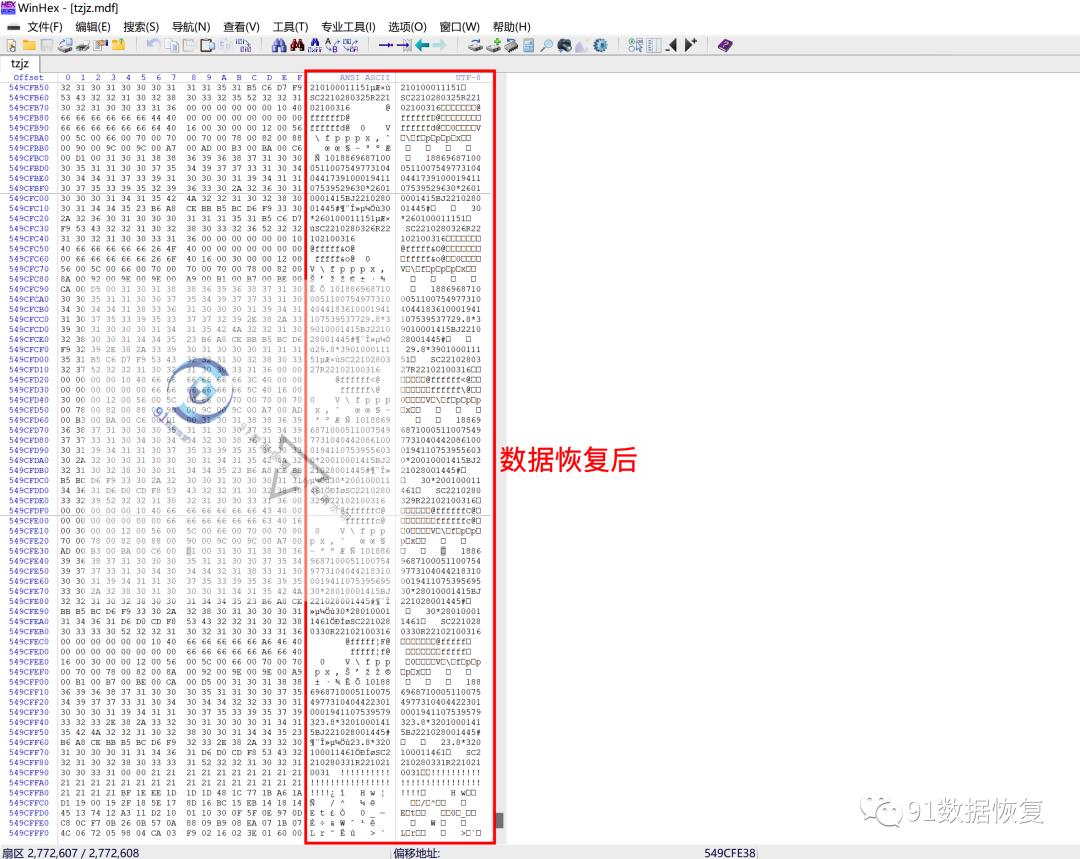Click the offset value 549CFE38 in status bar

pyautogui.click(x=729, y=853)
